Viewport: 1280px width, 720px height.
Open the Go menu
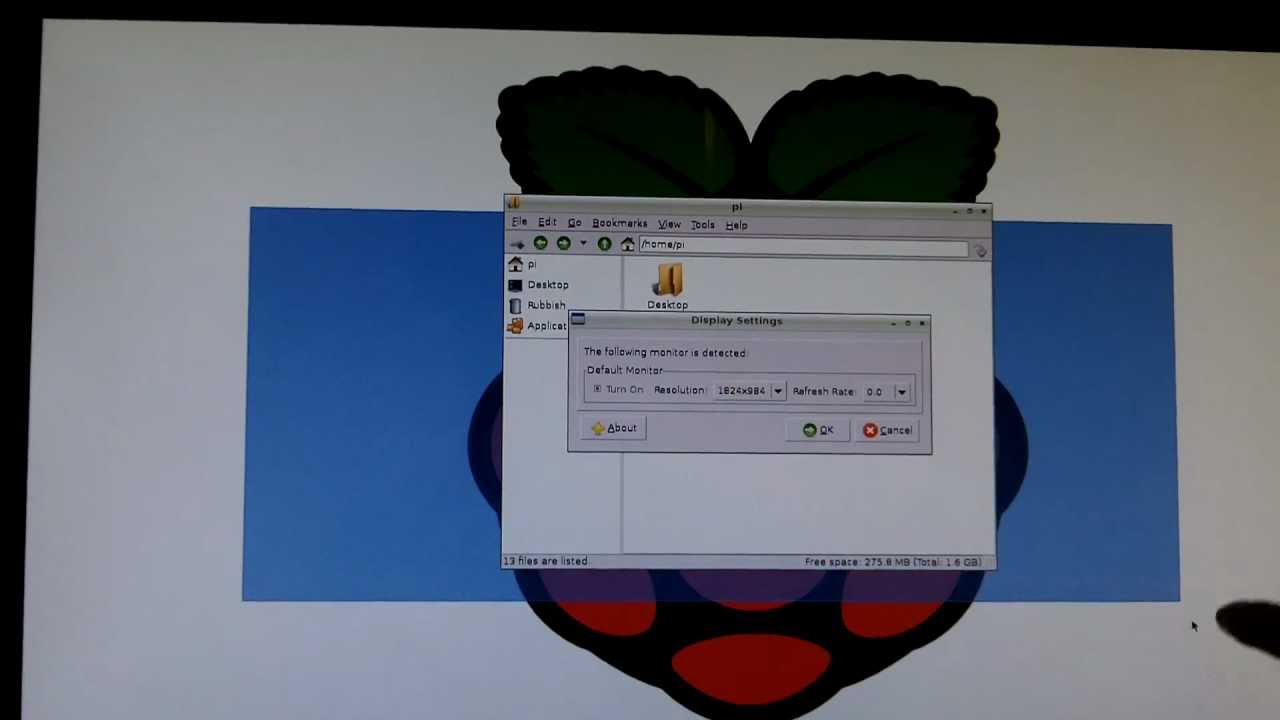[574, 223]
